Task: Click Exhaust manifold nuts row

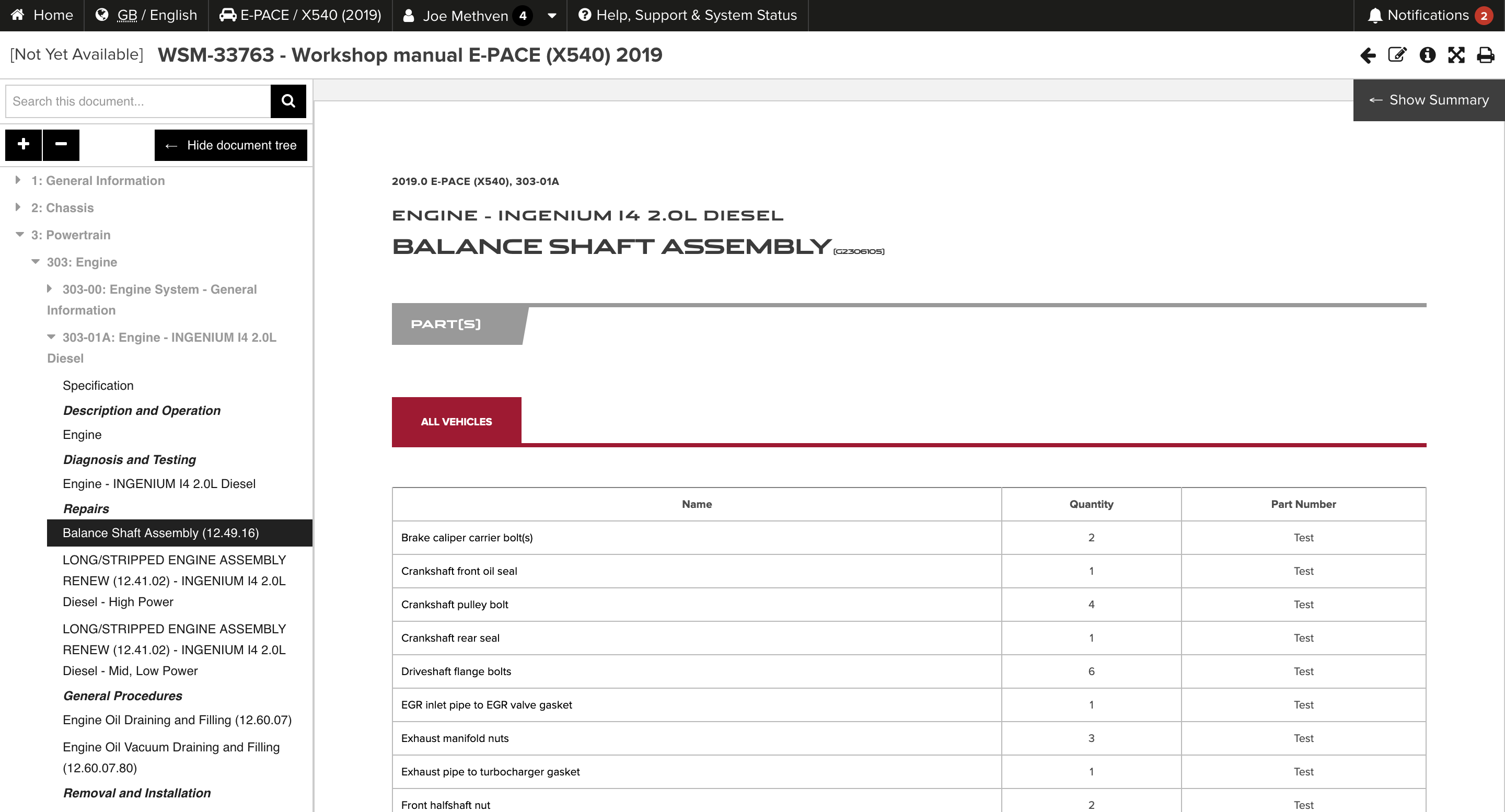Action: coord(909,738)
